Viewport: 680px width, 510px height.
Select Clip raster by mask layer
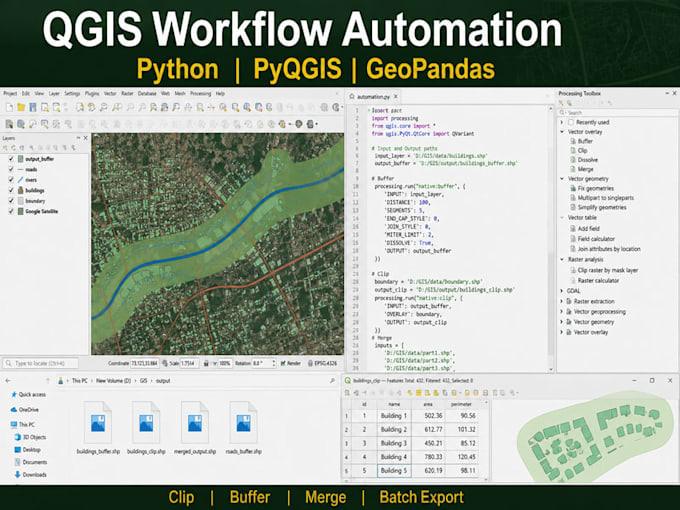(608, 270)
